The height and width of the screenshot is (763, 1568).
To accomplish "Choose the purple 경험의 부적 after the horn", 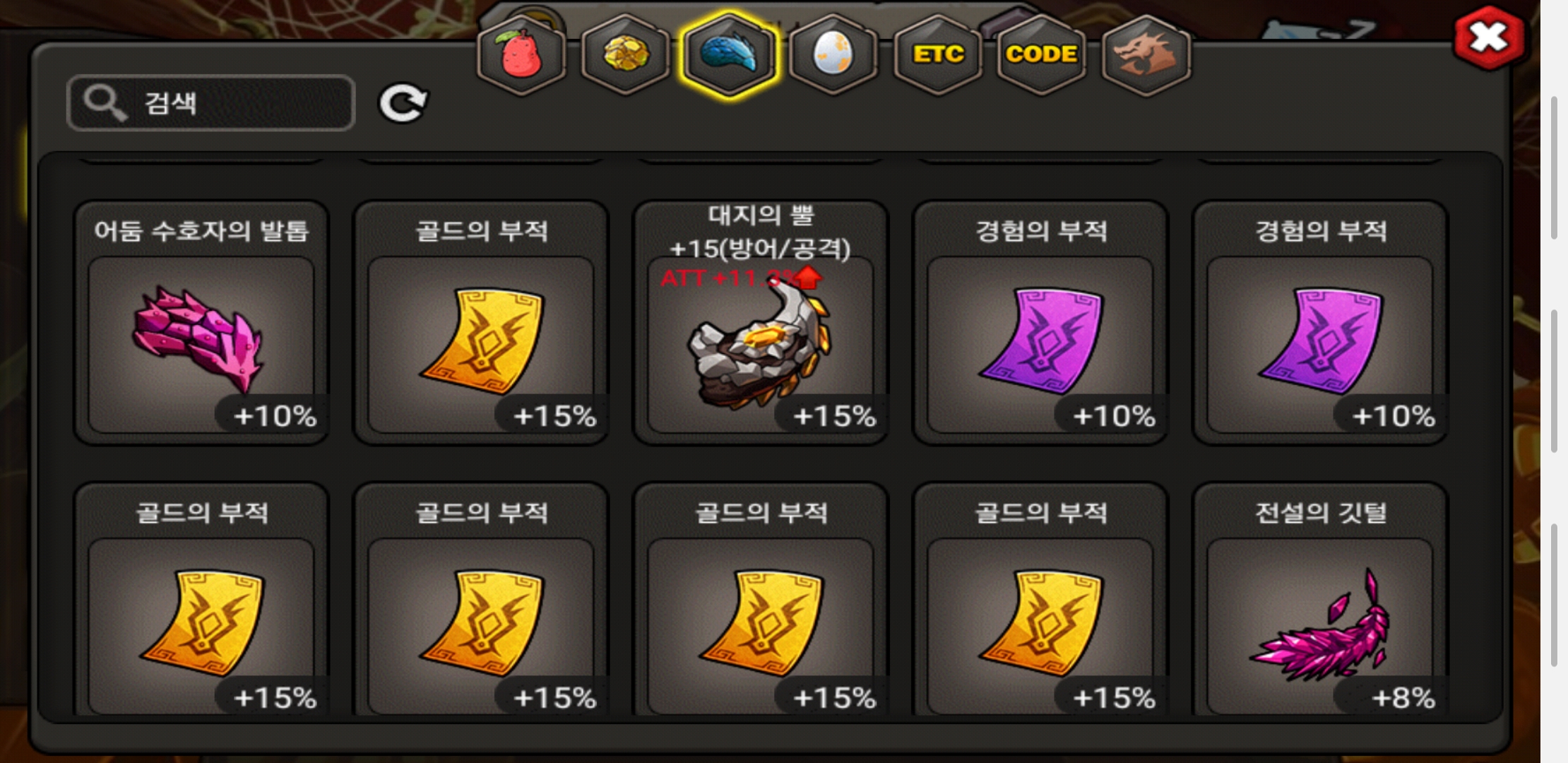I will 1040,323.
